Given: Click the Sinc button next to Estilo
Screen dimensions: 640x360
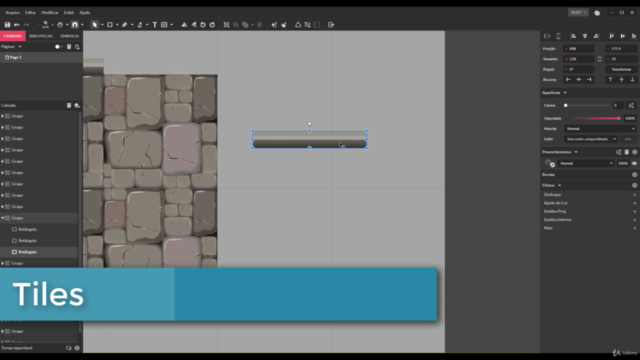Looking at the screenshot, I should tap(628, 139).
